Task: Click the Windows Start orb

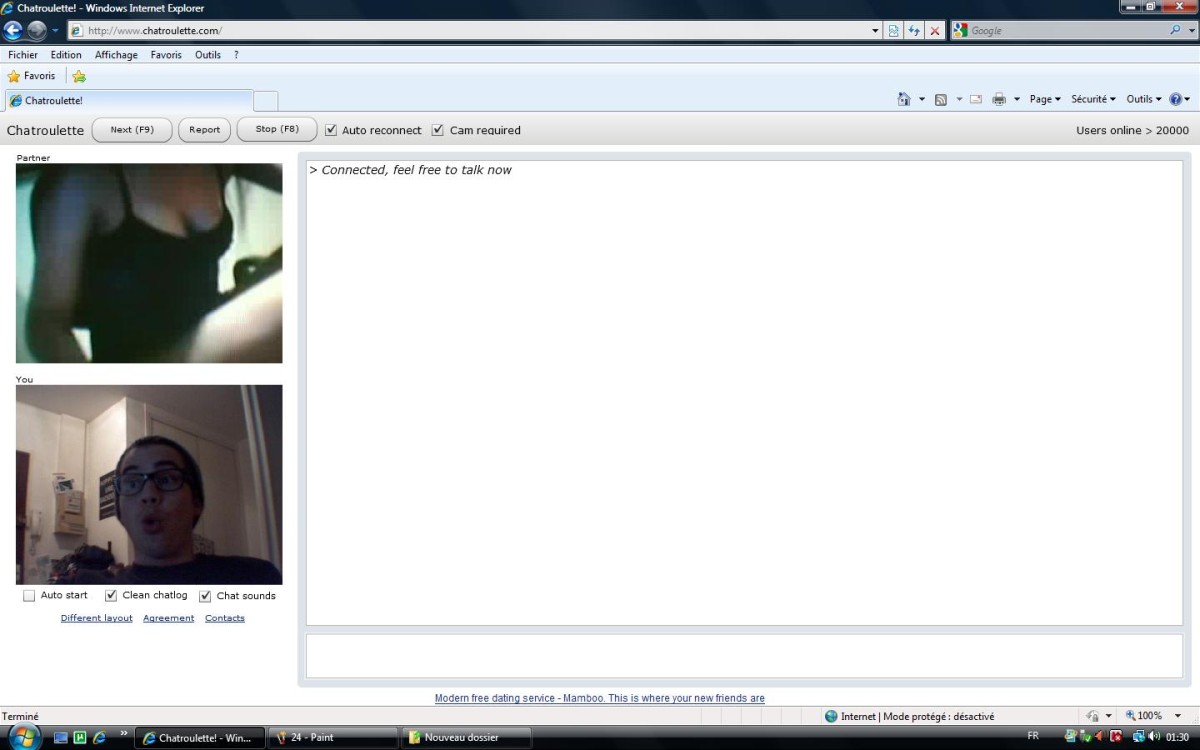Action: (23, 738)
